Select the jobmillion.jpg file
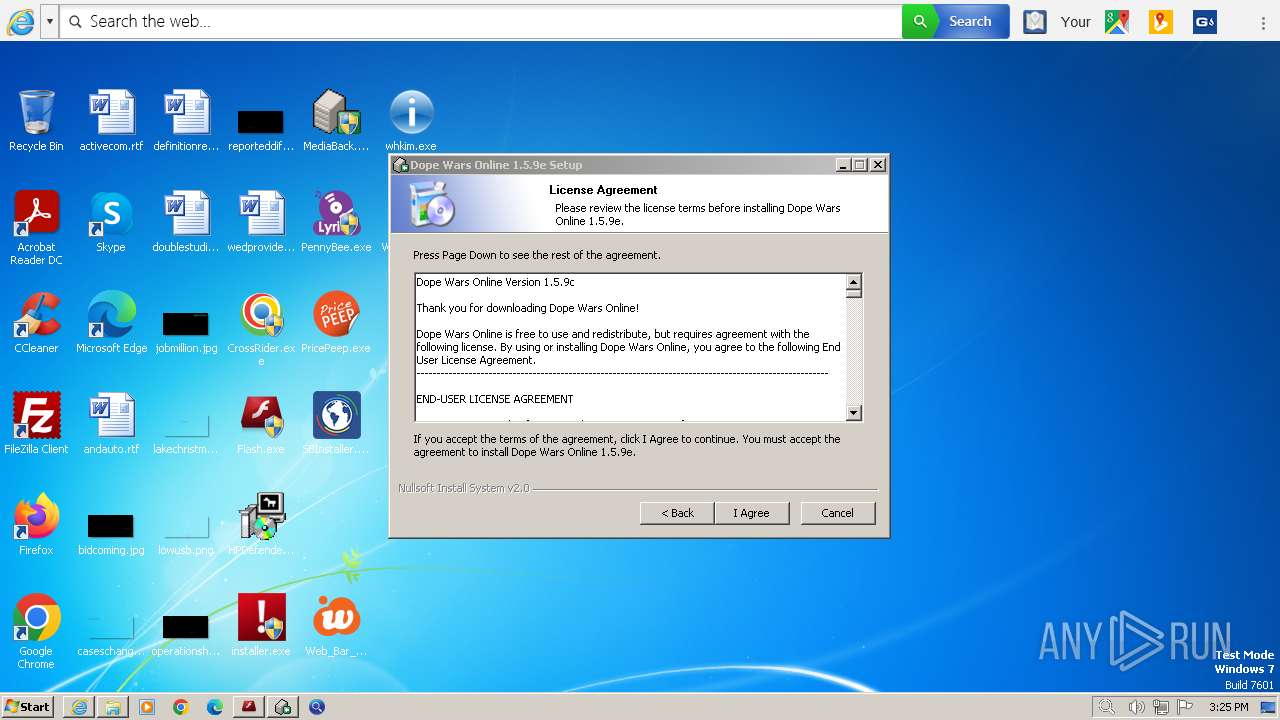 (186, 333)
